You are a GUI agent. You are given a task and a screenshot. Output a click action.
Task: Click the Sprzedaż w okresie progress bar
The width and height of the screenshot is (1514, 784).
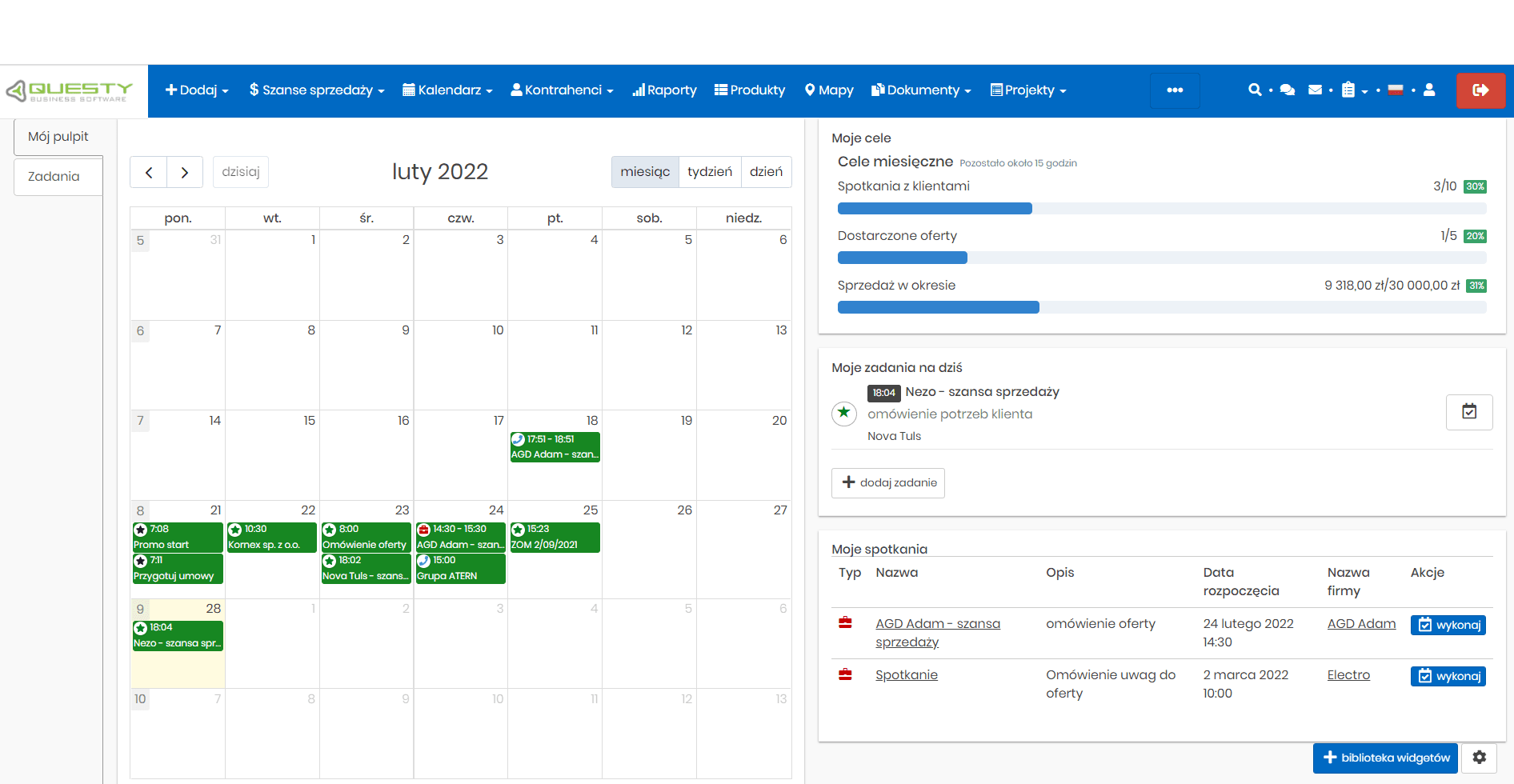click(x=1162, y=307)
